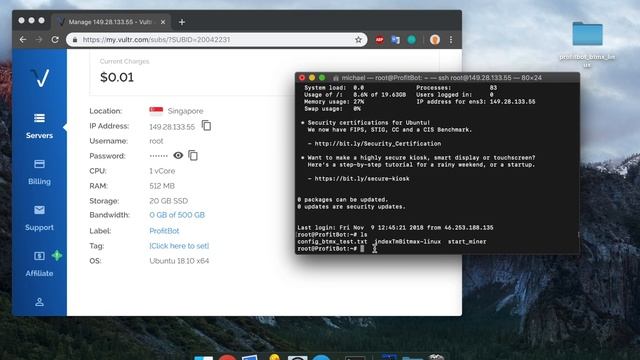
Task: Close the Manage 149.28.133.55 tab
Action: point(163,22)
